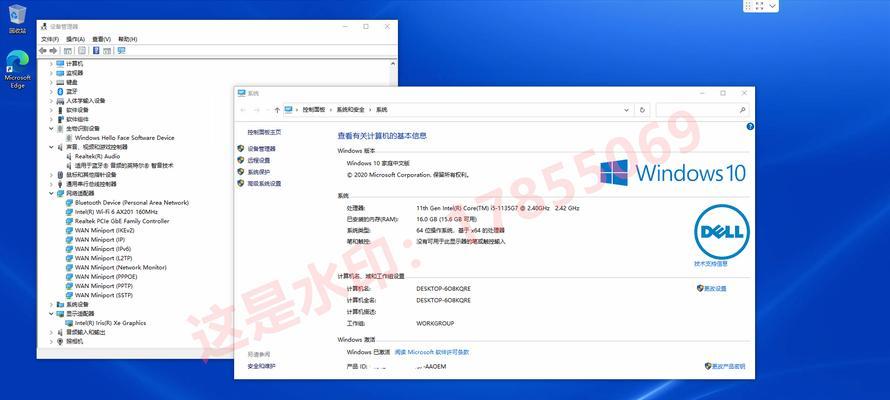Click the 更改产品密钥 link

tap(728, 366)
